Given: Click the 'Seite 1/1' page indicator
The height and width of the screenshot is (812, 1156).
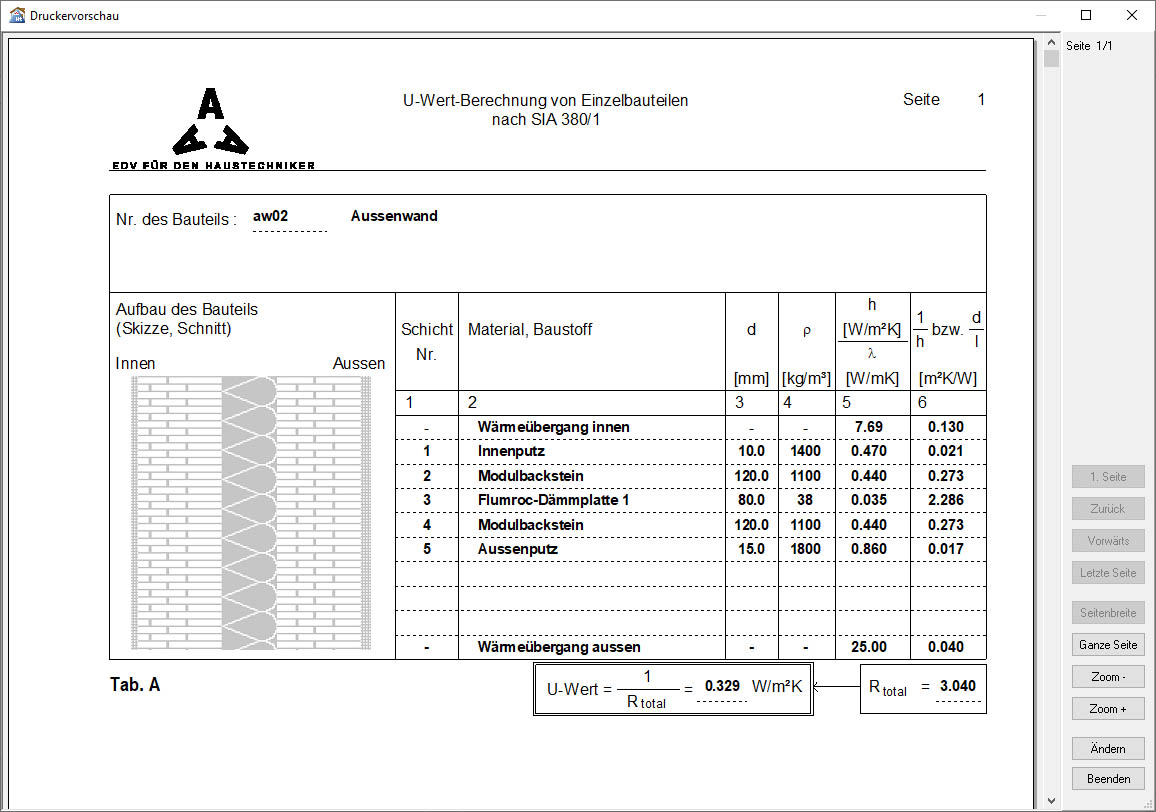Looking at the screenshot, I should coord(1089,46).
